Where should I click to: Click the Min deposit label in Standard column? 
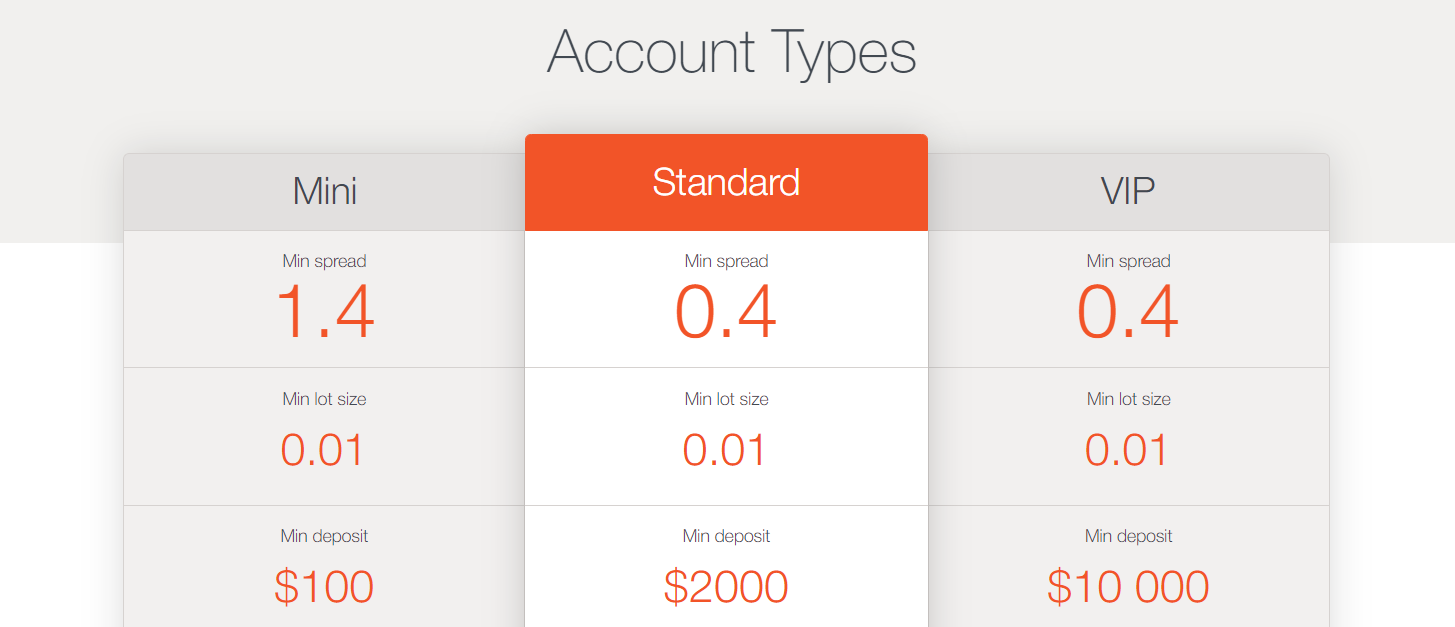pyautogui.click(x=726, y=536)
